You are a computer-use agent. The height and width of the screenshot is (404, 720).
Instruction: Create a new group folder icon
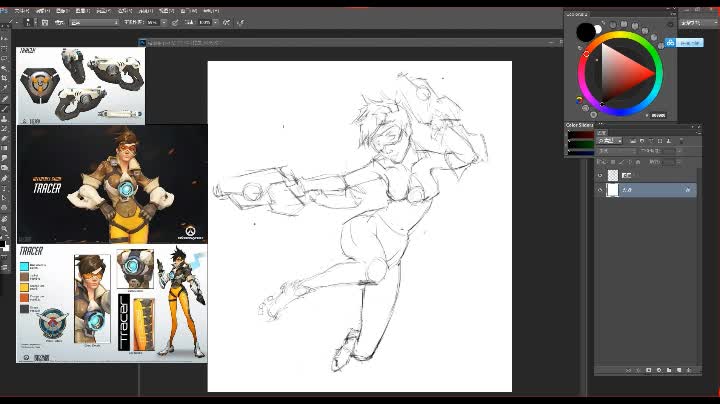pyautogui.click(x=669, y=370)
